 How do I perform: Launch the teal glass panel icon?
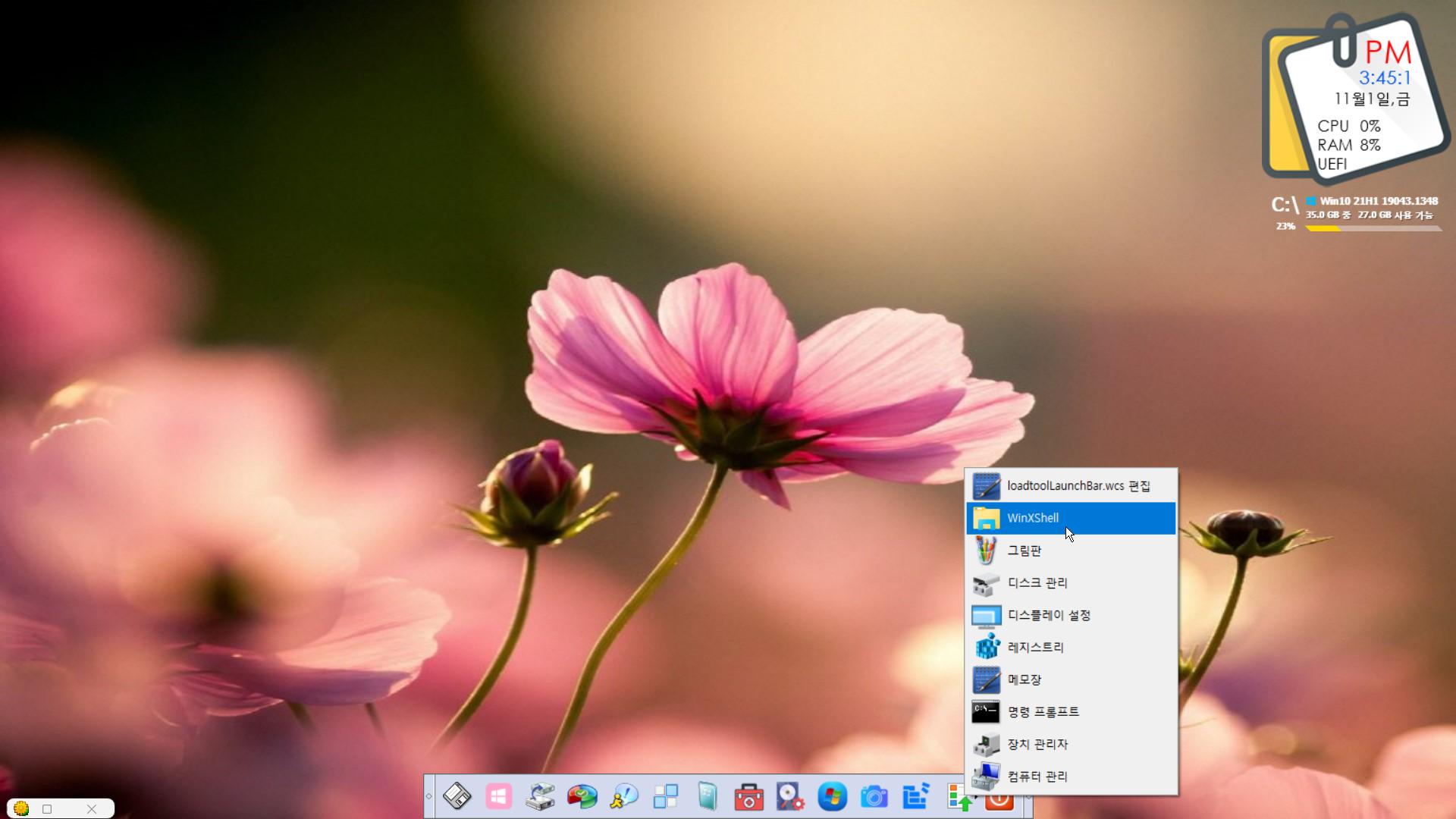708,796
